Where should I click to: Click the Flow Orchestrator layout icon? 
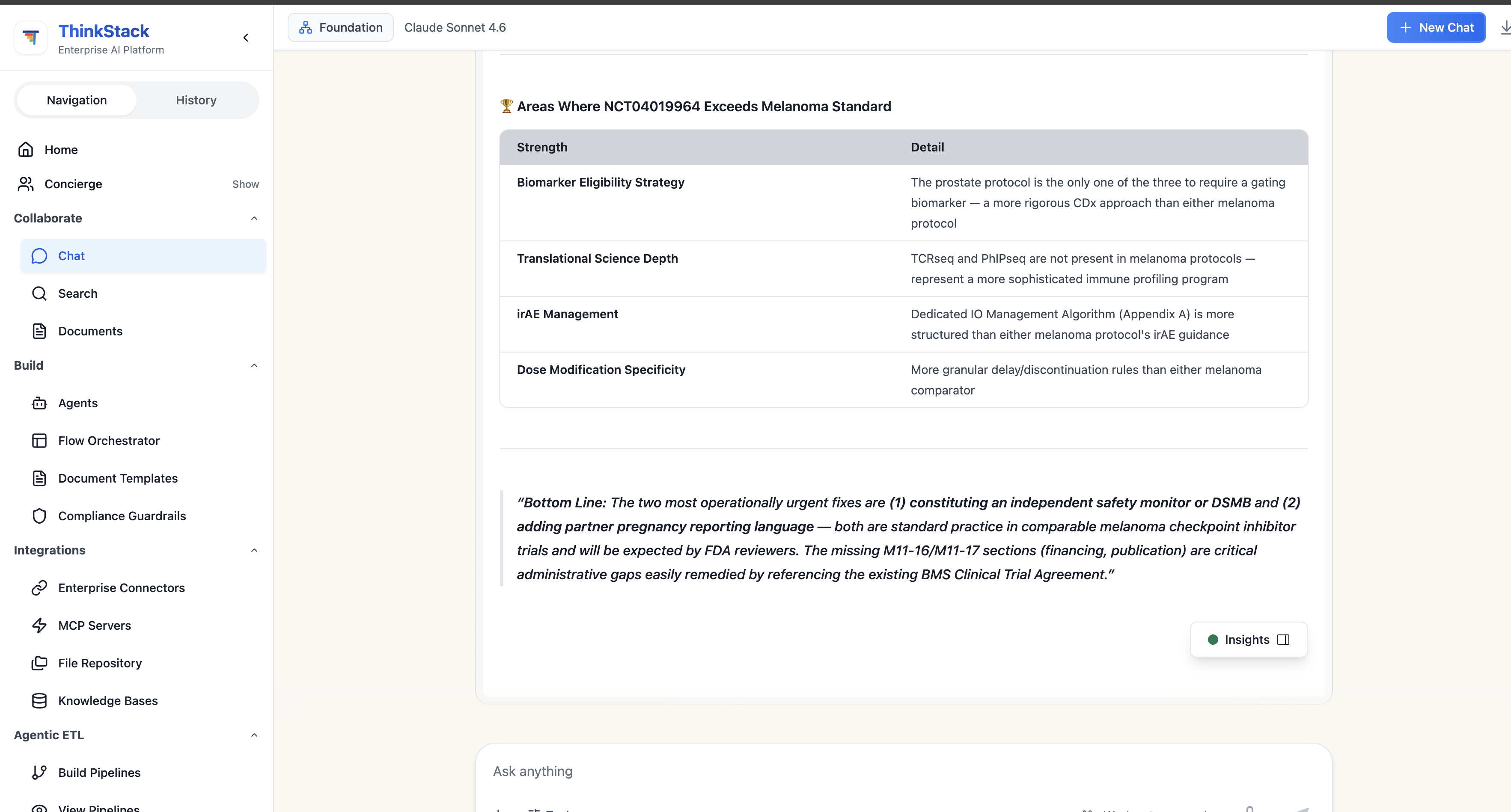pos(39,441)
